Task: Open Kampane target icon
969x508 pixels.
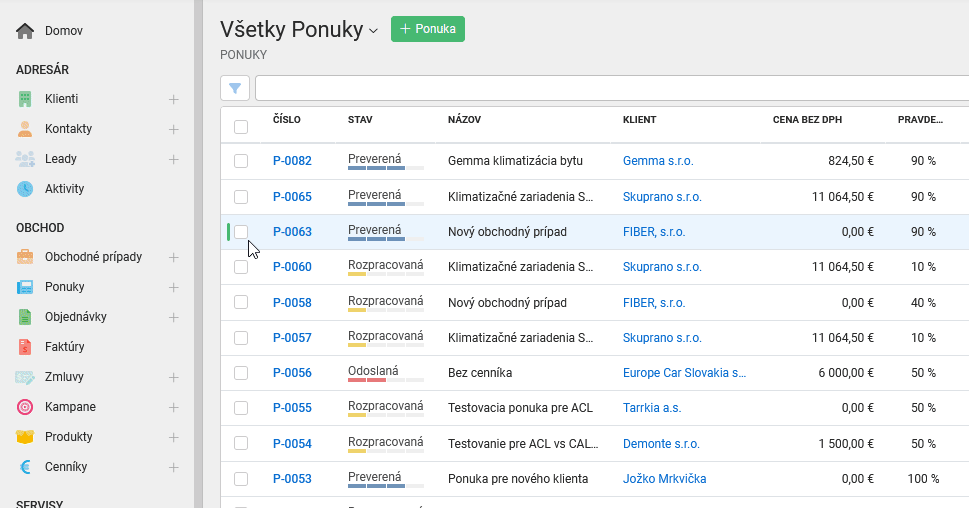Action: [x=25, y=407]
